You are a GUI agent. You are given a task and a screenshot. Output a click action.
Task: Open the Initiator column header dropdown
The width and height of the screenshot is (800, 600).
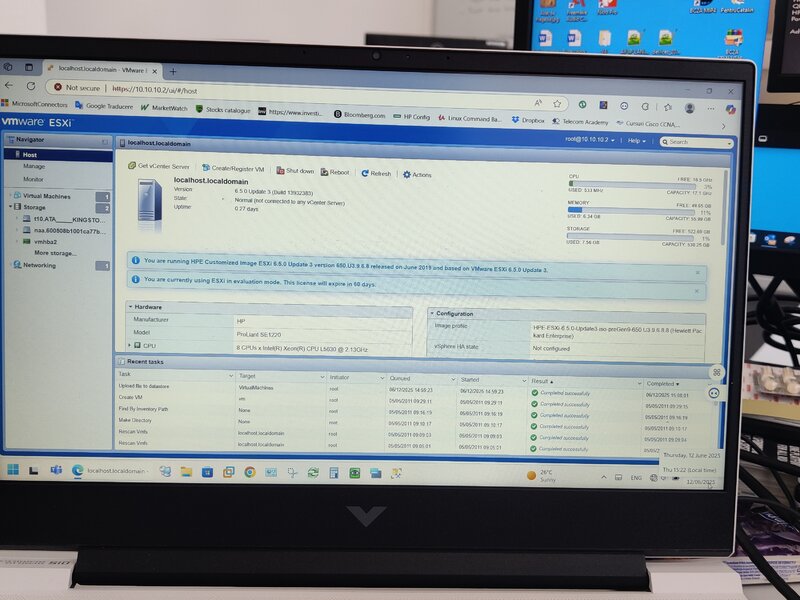382,378
